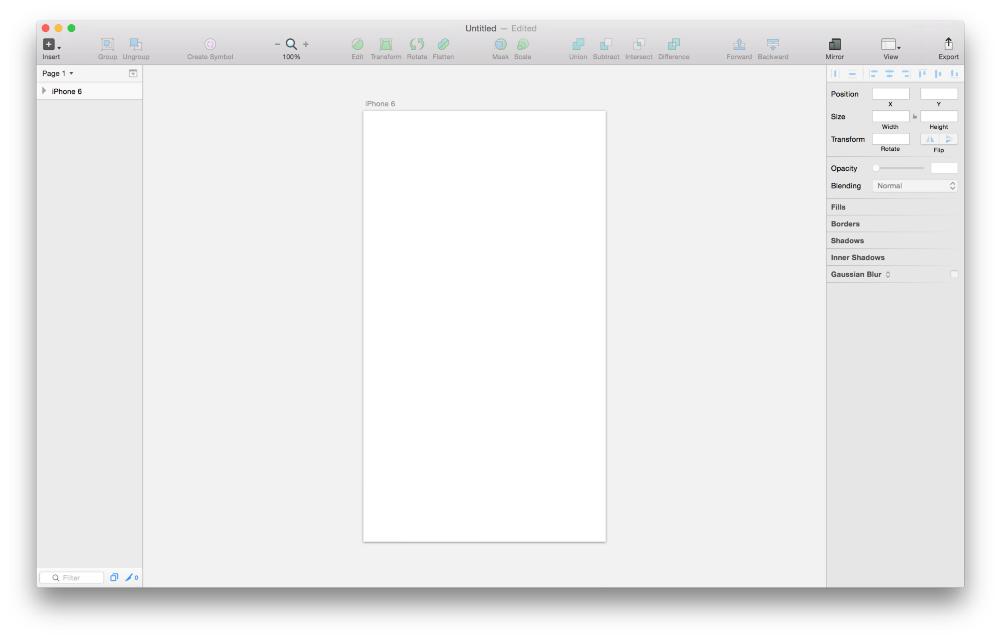Click the Flatten toolbar icon

(443, 45)
